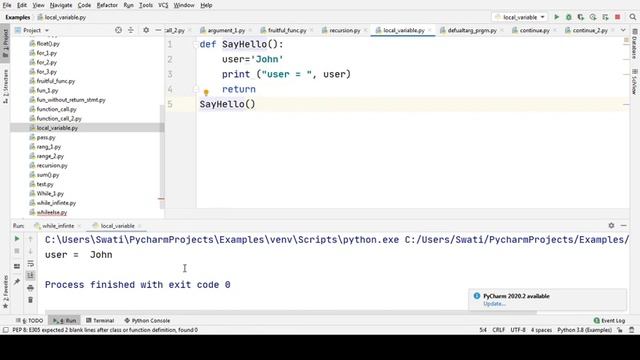
Task: Click the Run console horizontal scrollbar
Action: click(290, 312)
